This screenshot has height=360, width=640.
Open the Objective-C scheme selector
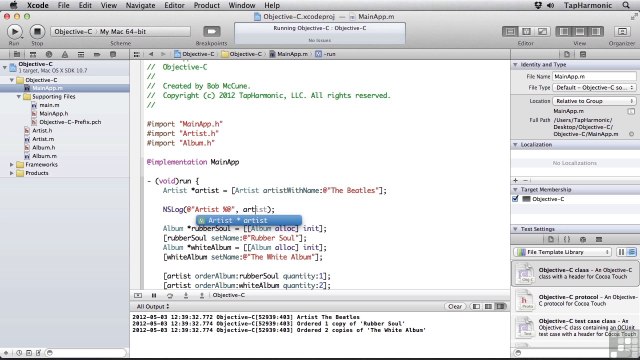click(x=120, y=31)
